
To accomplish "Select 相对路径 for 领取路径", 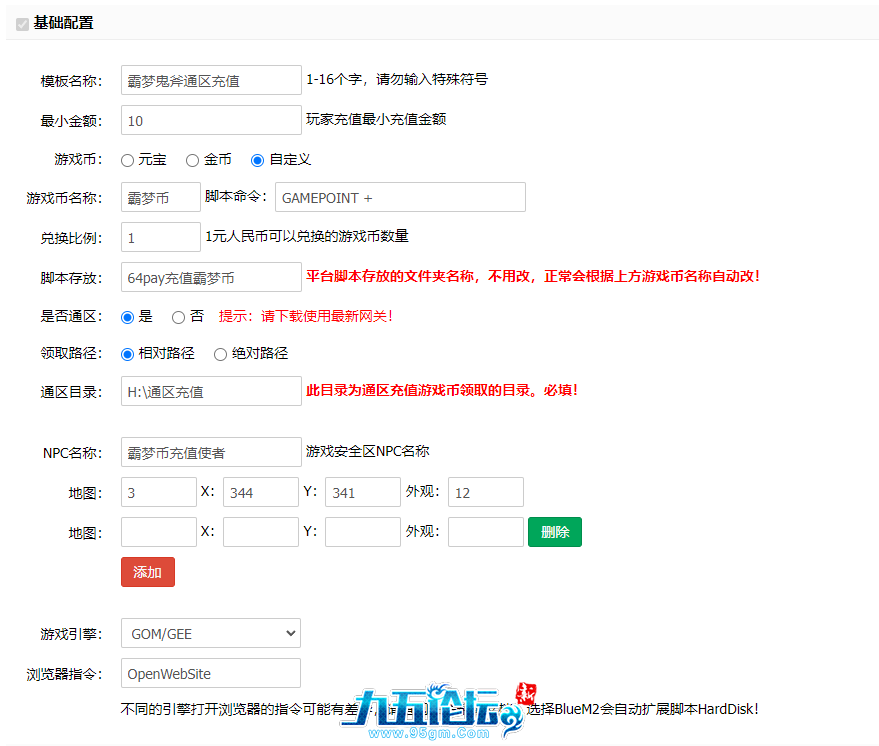I will [x=127, y=354].
